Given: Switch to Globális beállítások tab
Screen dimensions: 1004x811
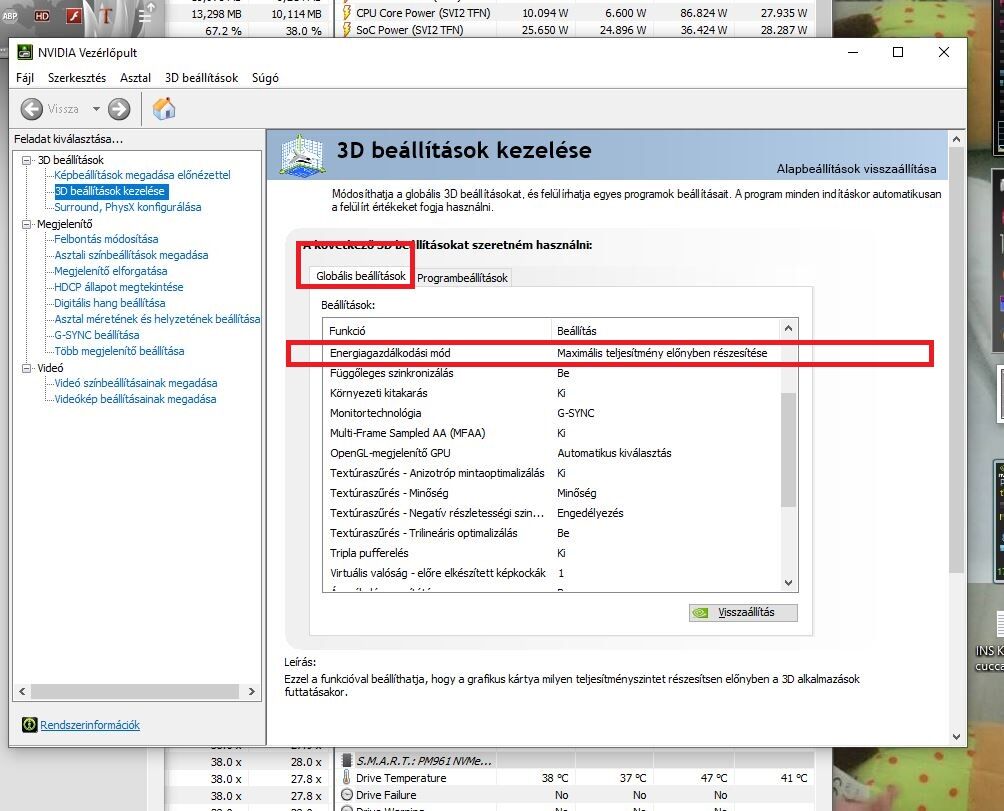Looking at the screenshot, I should pos(360,276).
